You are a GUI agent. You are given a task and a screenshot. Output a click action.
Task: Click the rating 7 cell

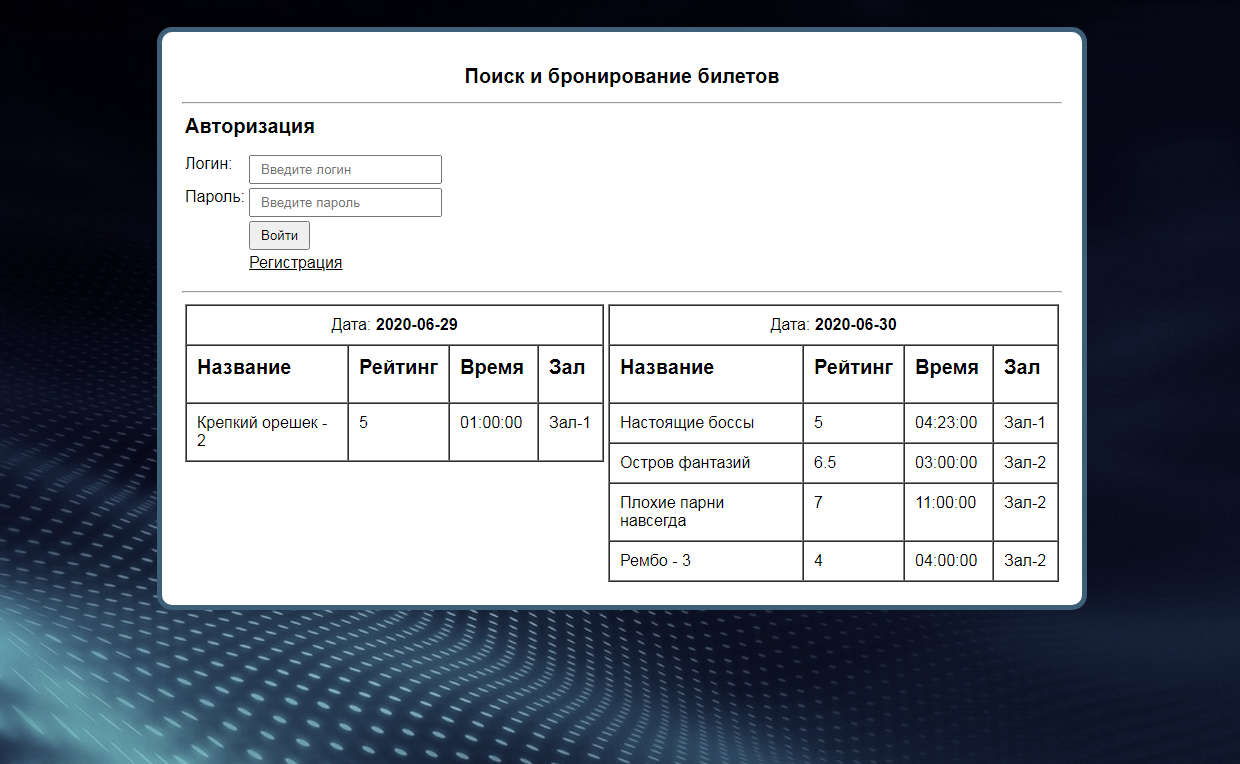point(853,512)
